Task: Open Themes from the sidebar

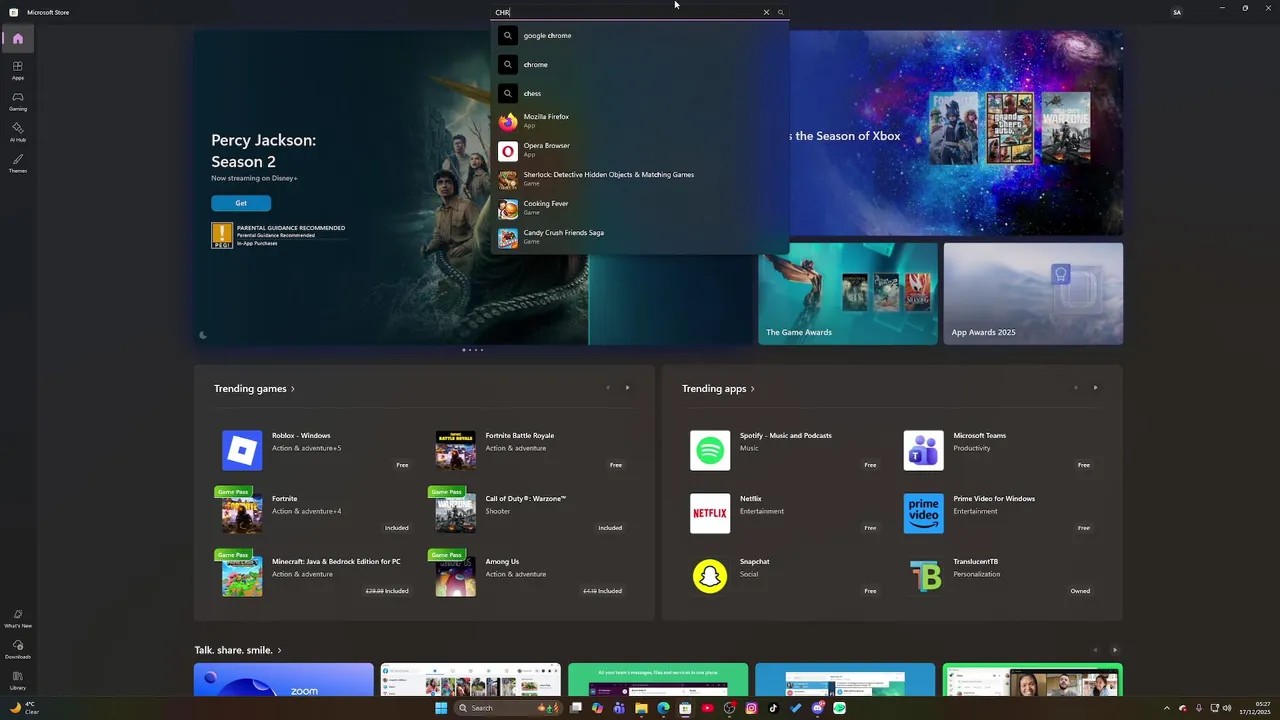Action: 17,163
